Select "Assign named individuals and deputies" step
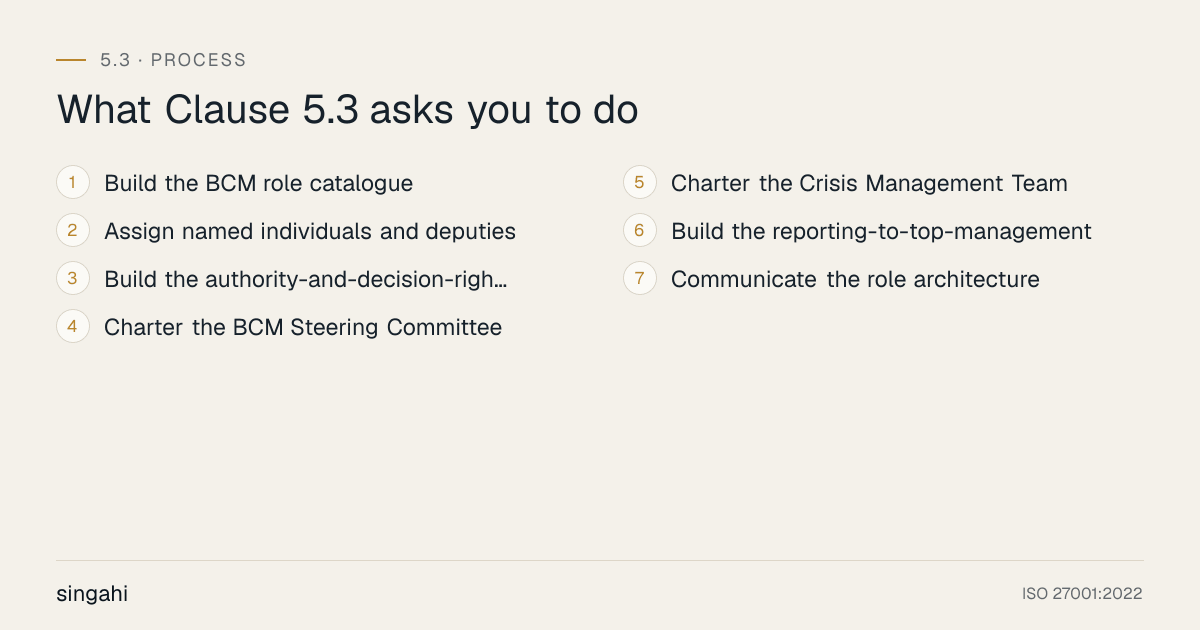The image size is (1200, 630). pos(310,231)
